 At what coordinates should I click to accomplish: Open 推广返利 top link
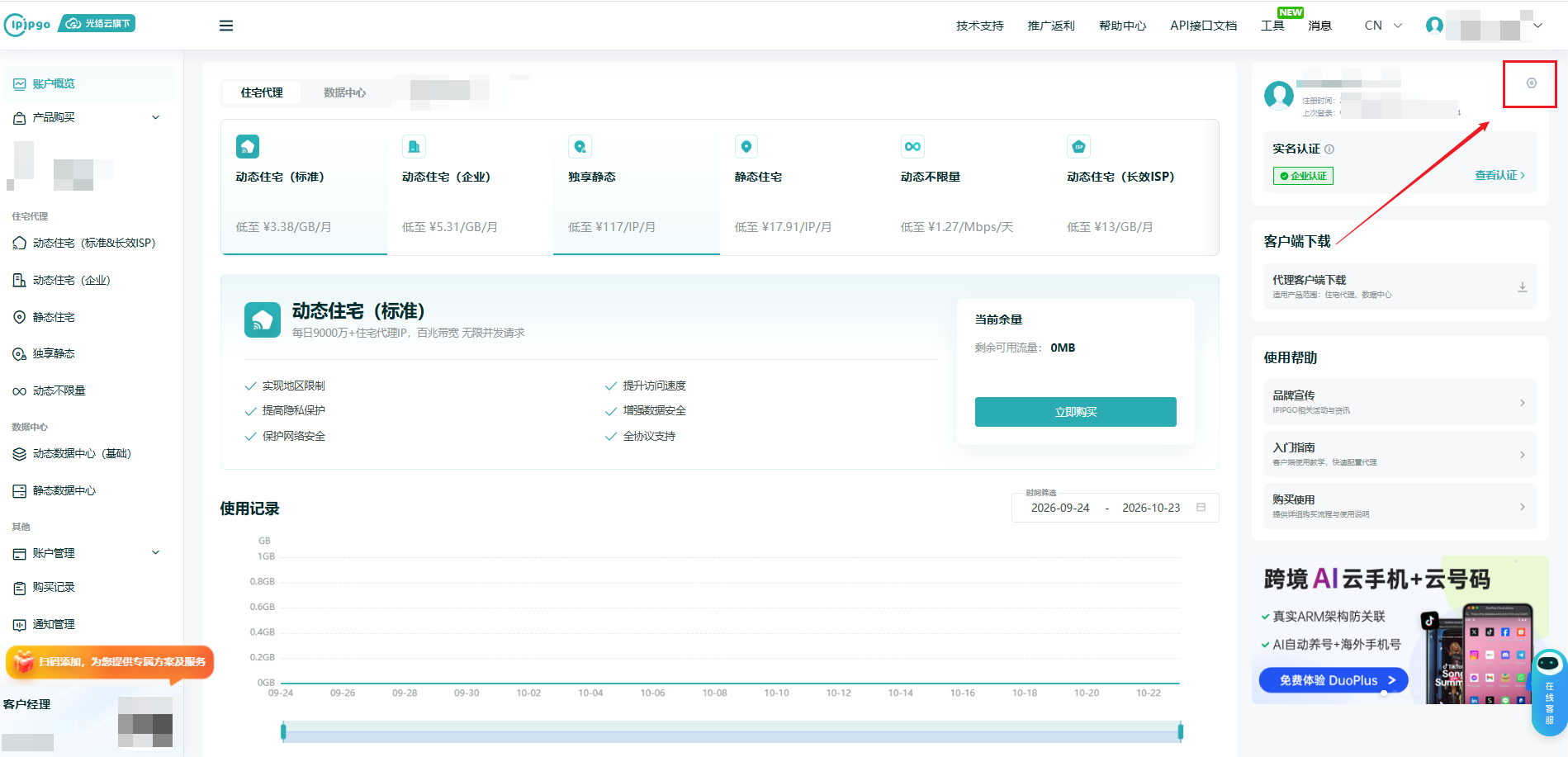click(x=1051, y=26)
